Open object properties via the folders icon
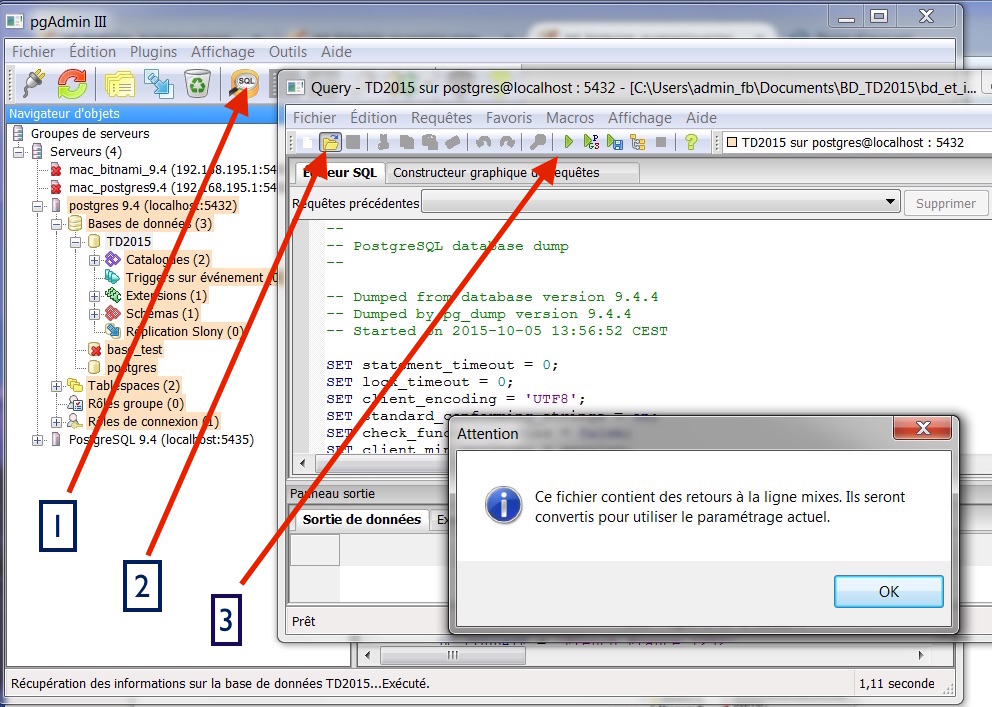The height and width of the screenshot is (707, 992). tap(120, 83)
